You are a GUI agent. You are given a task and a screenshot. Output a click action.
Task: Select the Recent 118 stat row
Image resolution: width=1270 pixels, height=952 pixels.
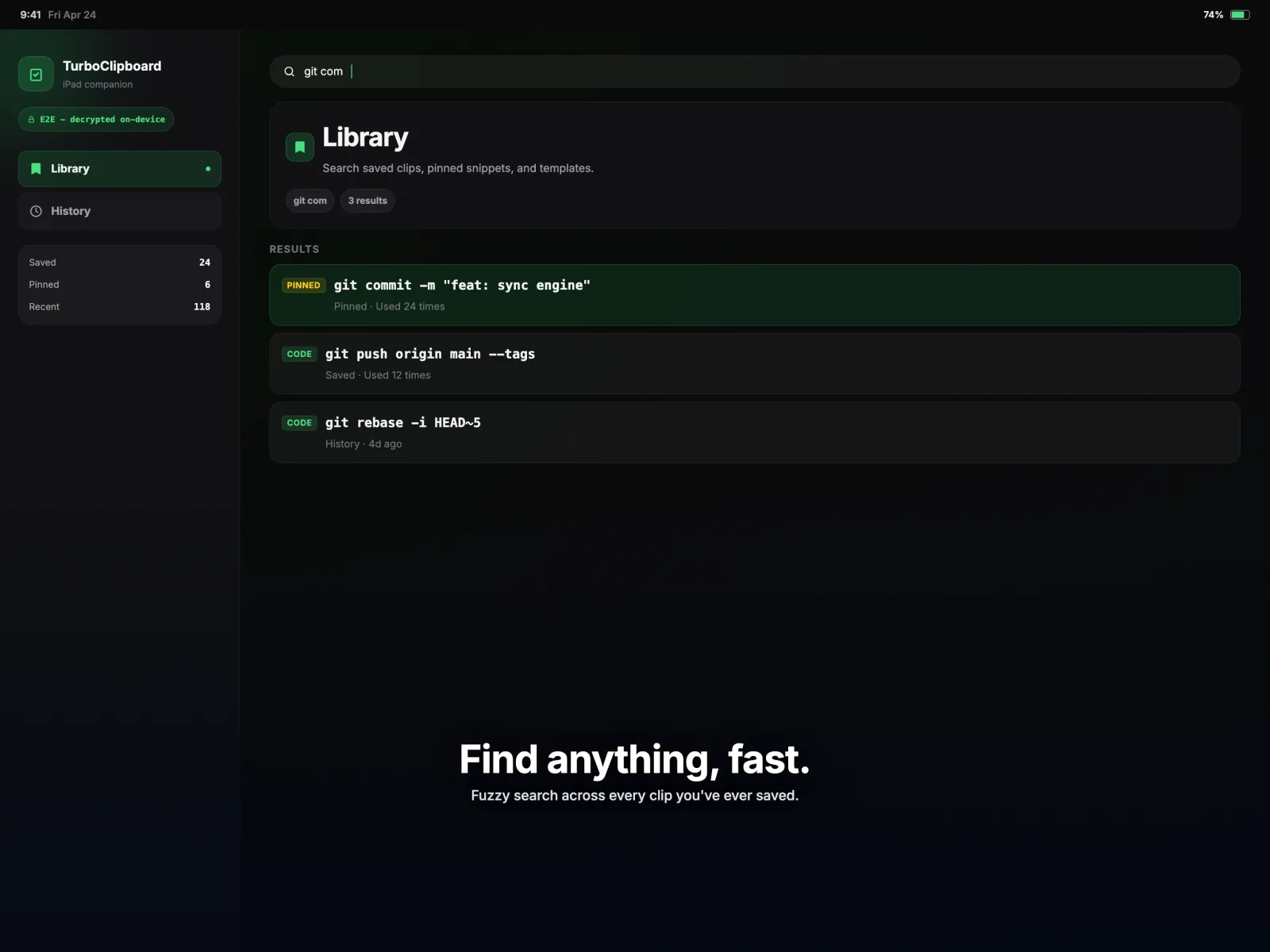[120, 307]
